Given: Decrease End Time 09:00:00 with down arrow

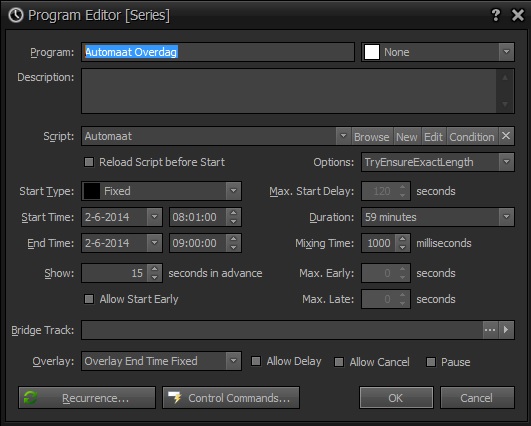Looking at the screenshot, I should 233,247.
